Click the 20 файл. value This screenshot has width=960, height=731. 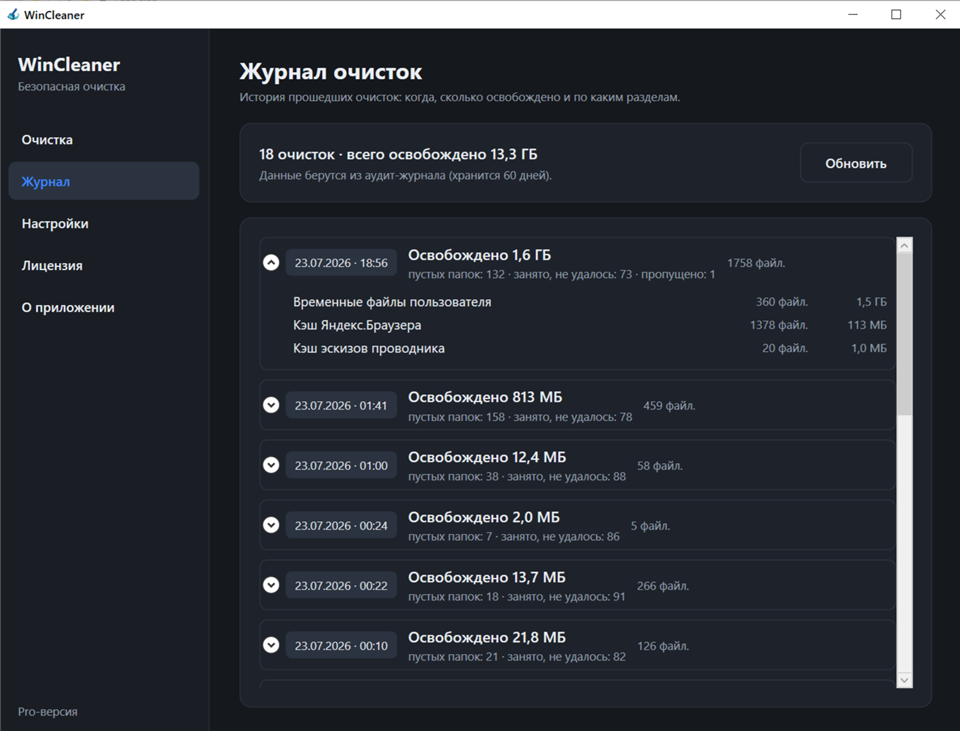click(x=785, y=348)
